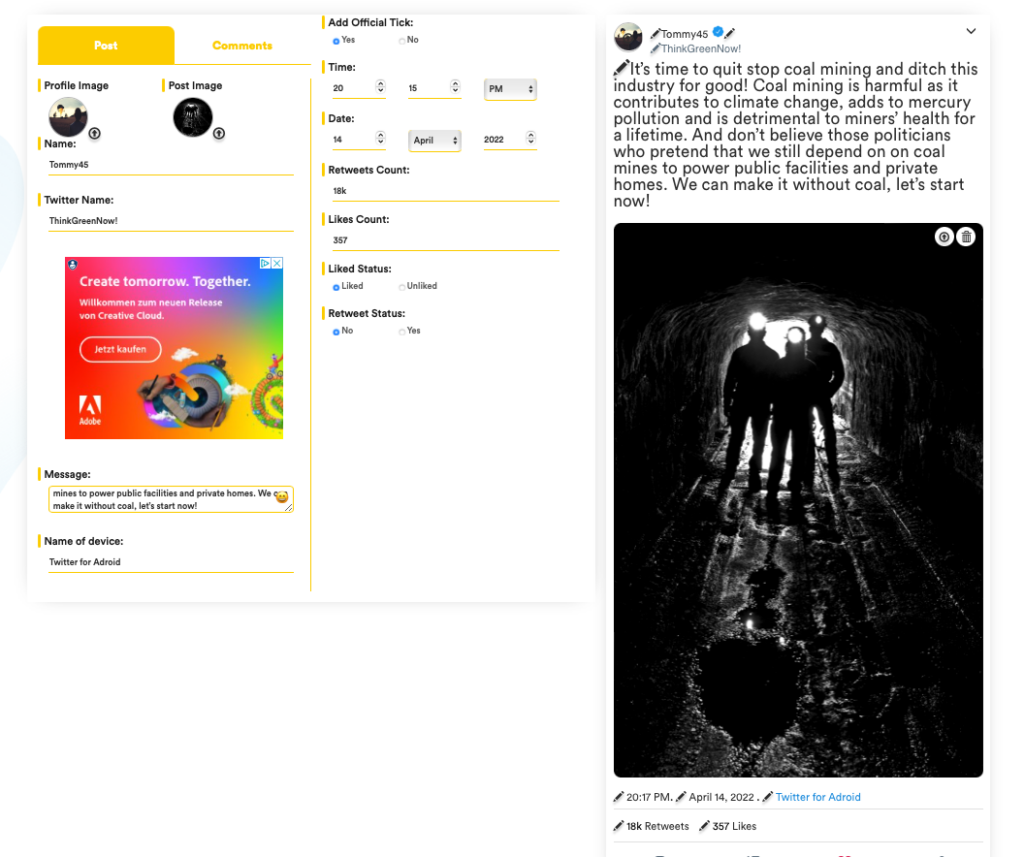
Task: Delete the post image with trash icon
Action: (x=966, y=236)
